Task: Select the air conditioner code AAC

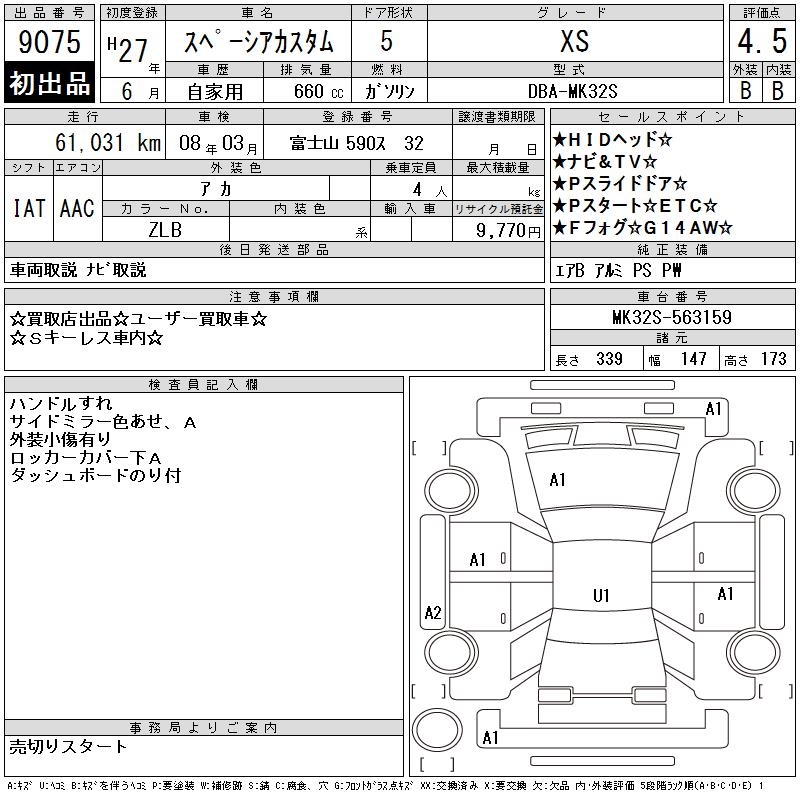Action: [x=77, y=208]
